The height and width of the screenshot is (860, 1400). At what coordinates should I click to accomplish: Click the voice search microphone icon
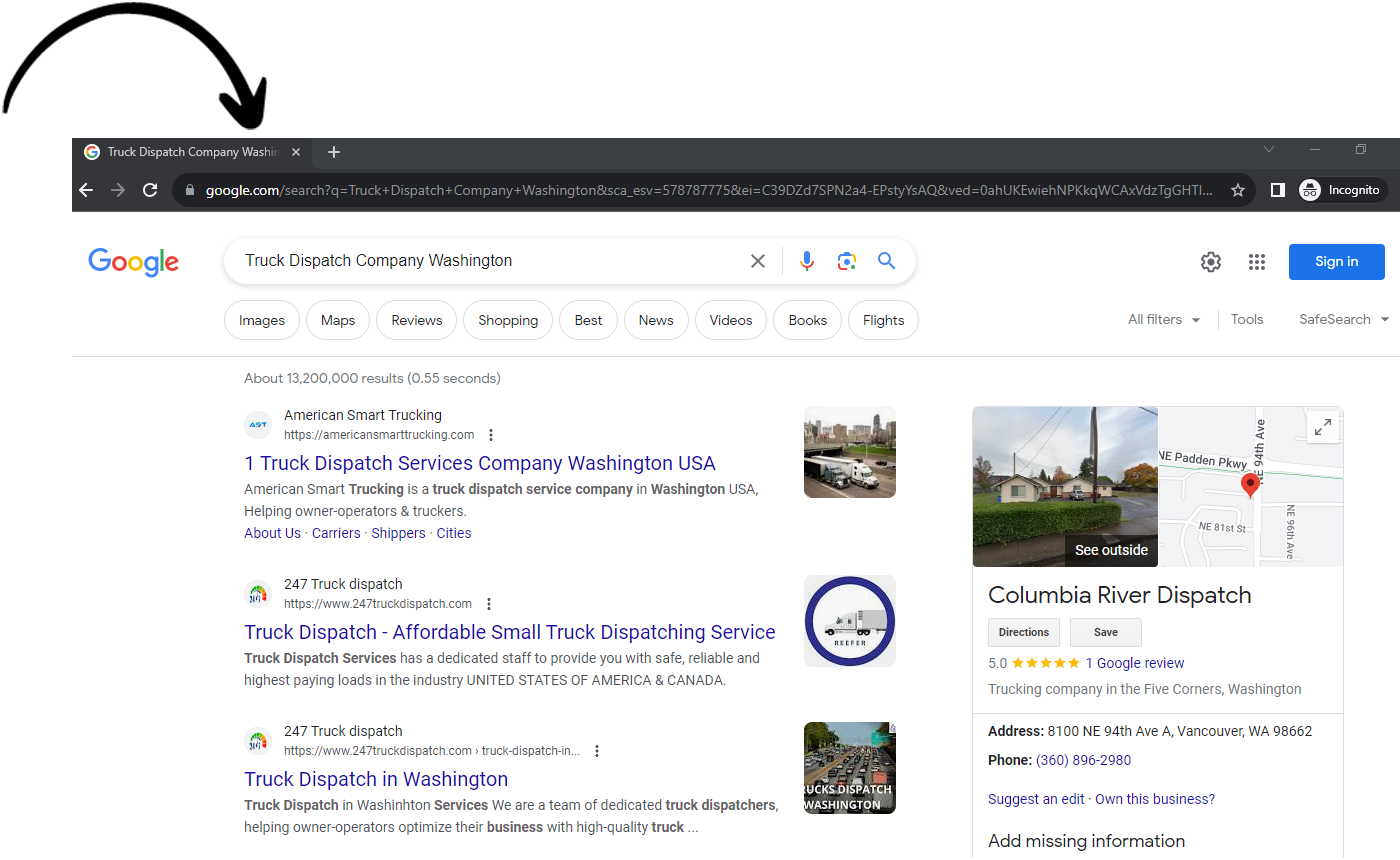click(x=807, y=261)
